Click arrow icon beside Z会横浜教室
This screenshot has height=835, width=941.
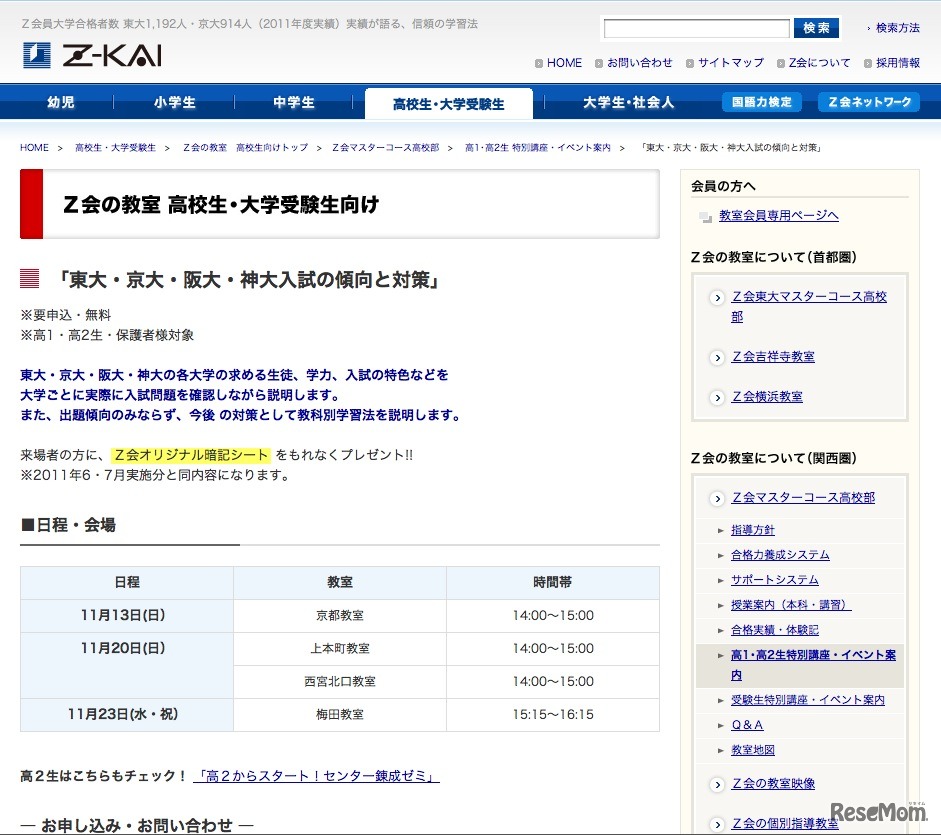click(x=717, y=397)
